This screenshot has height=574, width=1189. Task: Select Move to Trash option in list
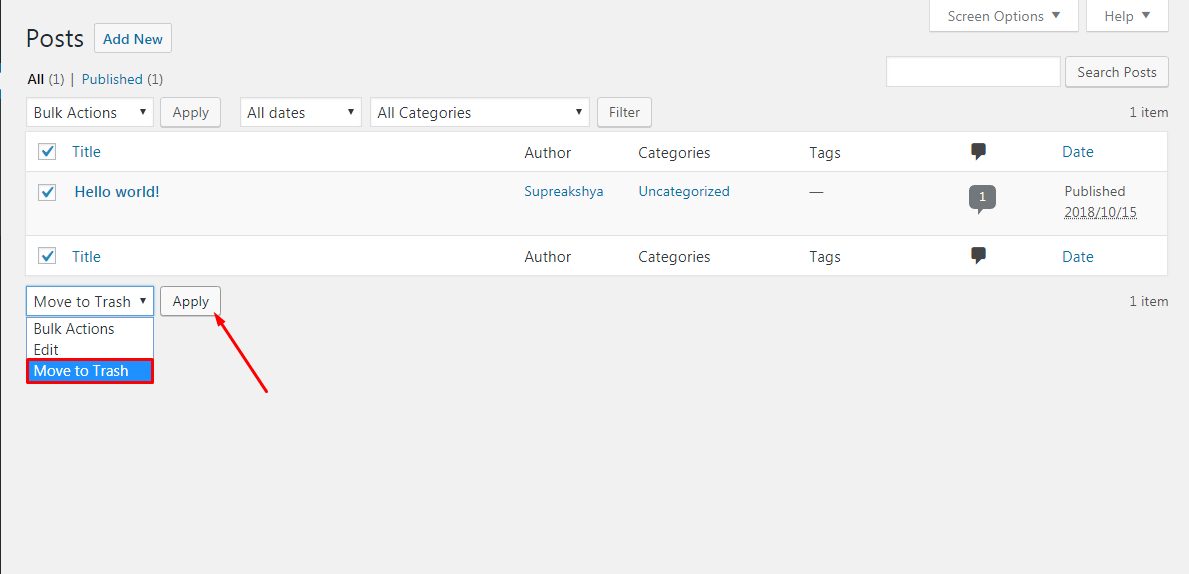pyautogui.click(x=90, y=371)
